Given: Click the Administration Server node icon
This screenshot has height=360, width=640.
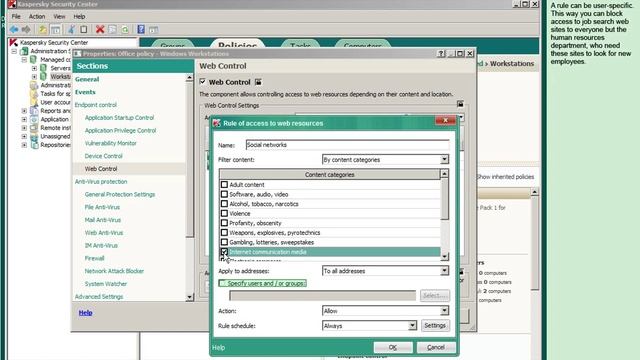Looking at the screenshot, I should point(24,51).
